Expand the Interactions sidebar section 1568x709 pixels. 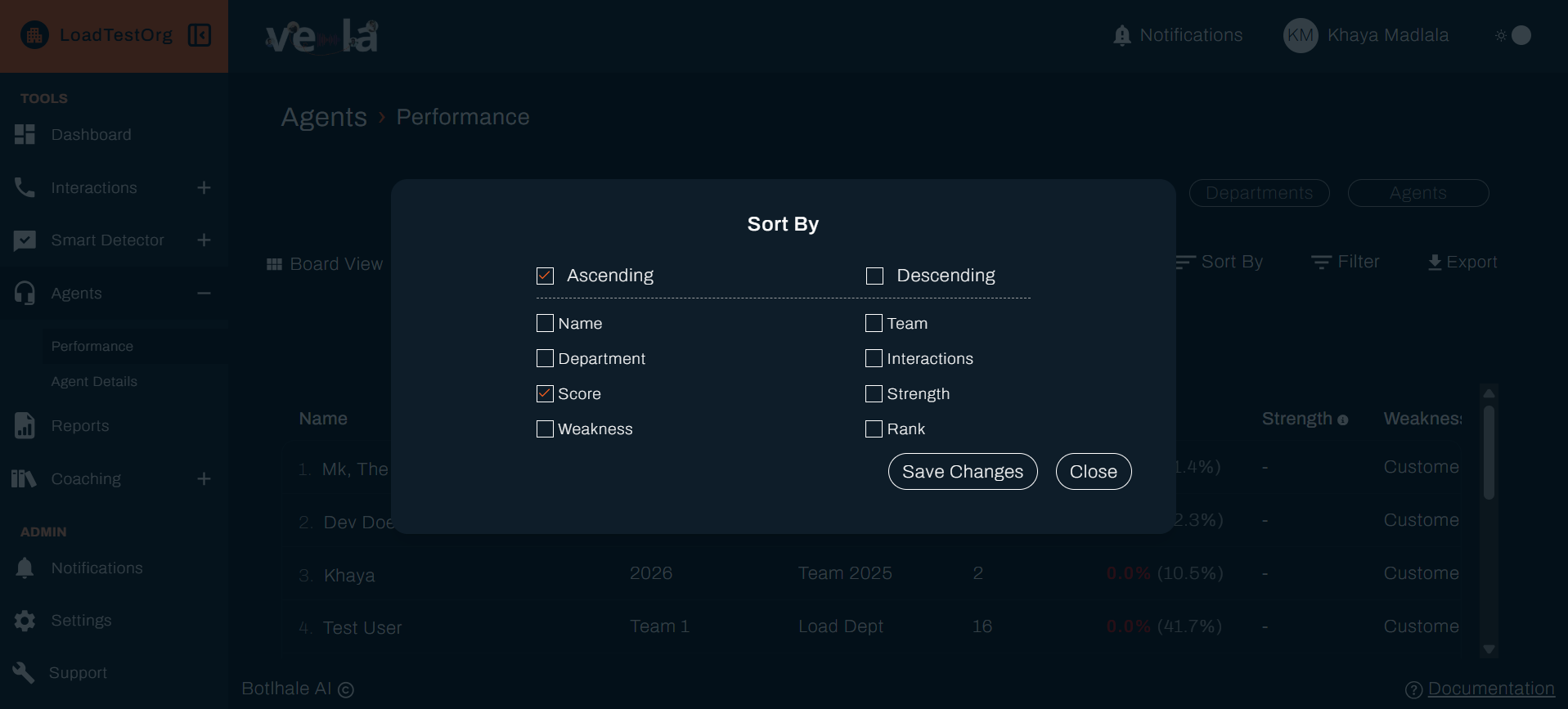pos(204,188)
